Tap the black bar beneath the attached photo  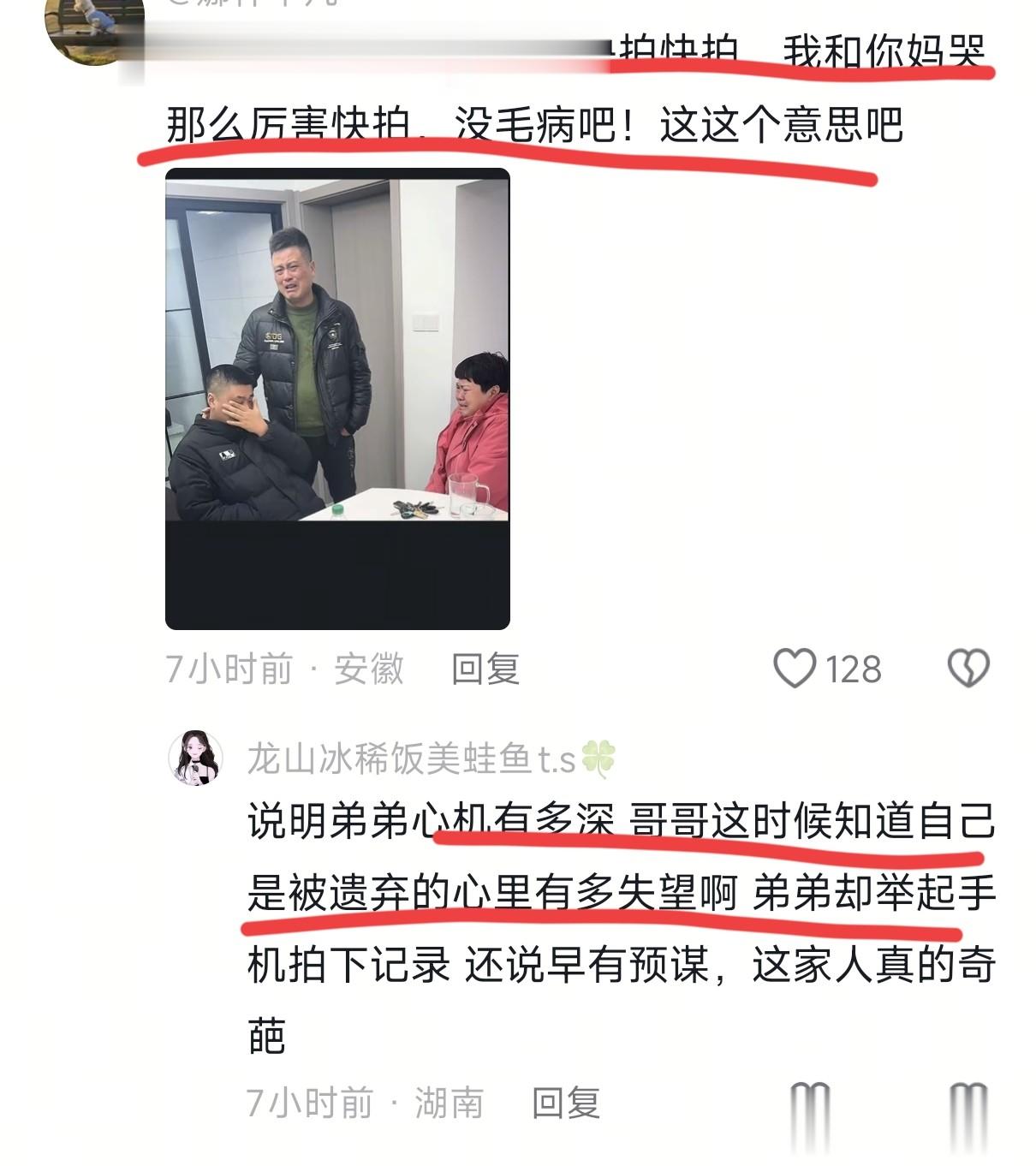[337, 574]
